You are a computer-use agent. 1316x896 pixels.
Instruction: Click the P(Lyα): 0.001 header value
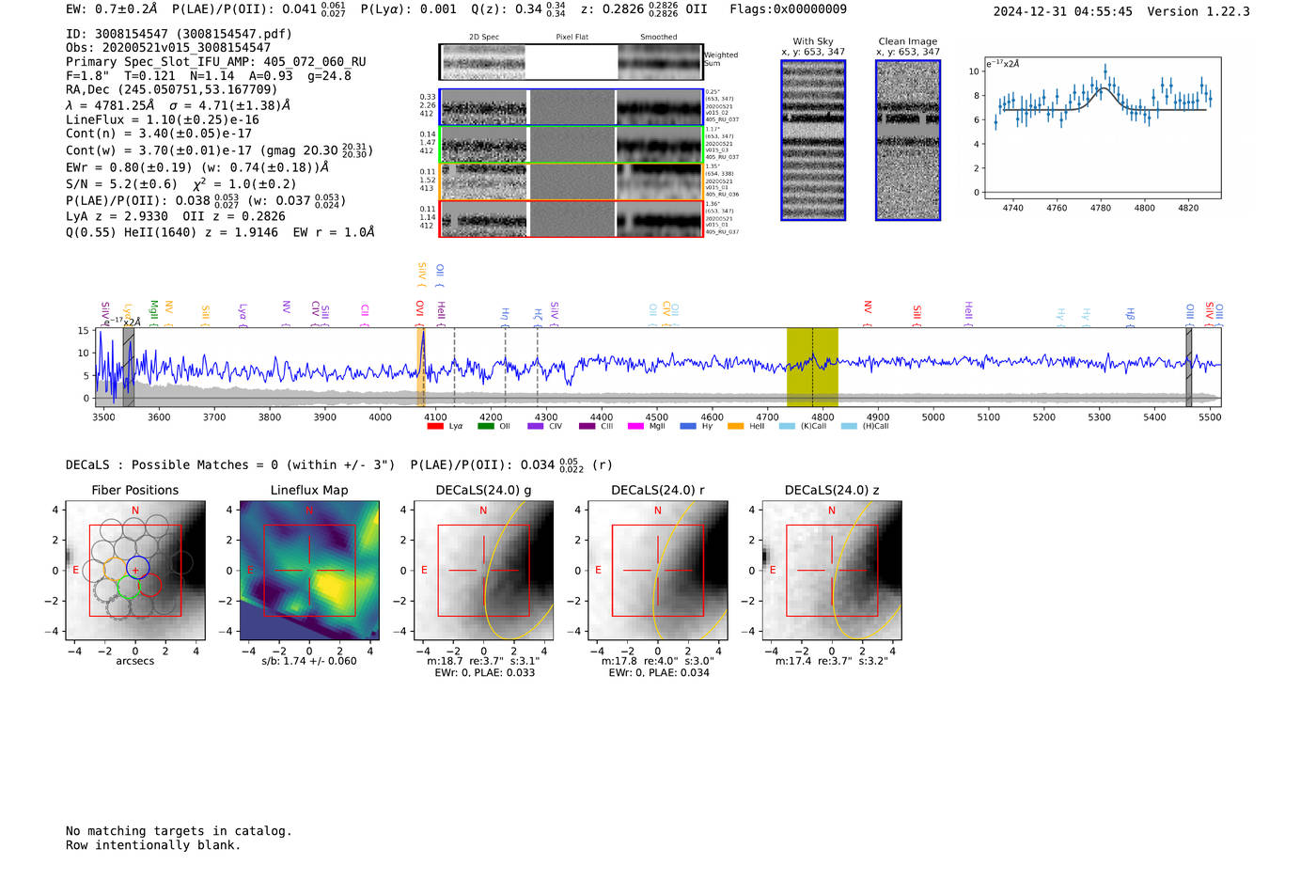pos(409,8)
